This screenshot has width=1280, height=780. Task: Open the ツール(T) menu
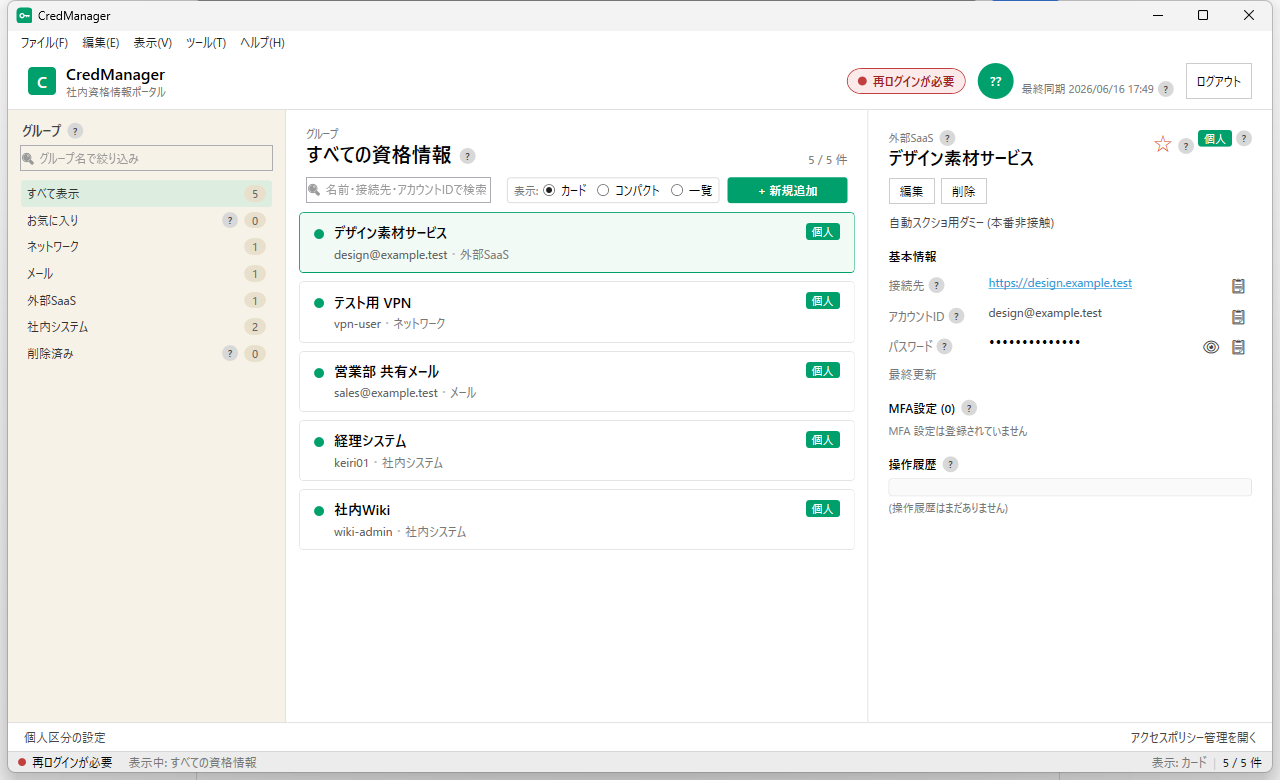tap(205, 43)
